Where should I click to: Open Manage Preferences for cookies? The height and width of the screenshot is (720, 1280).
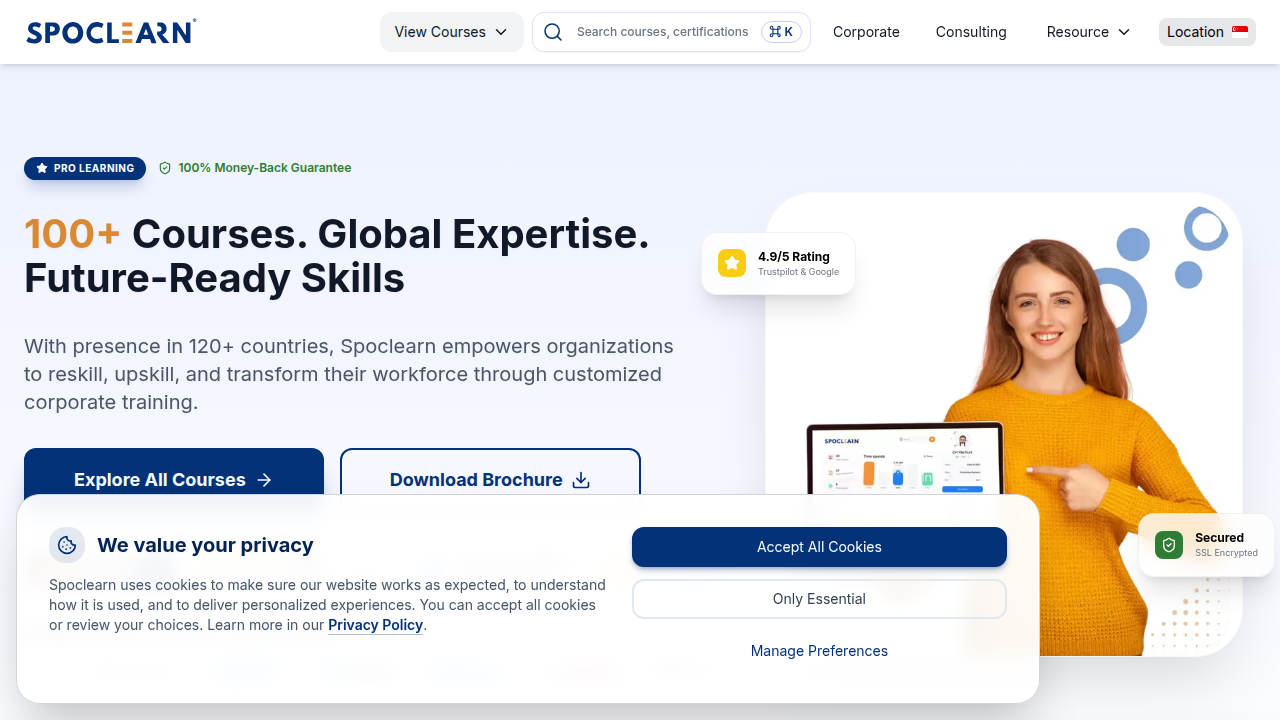click(x=819, y=651)
